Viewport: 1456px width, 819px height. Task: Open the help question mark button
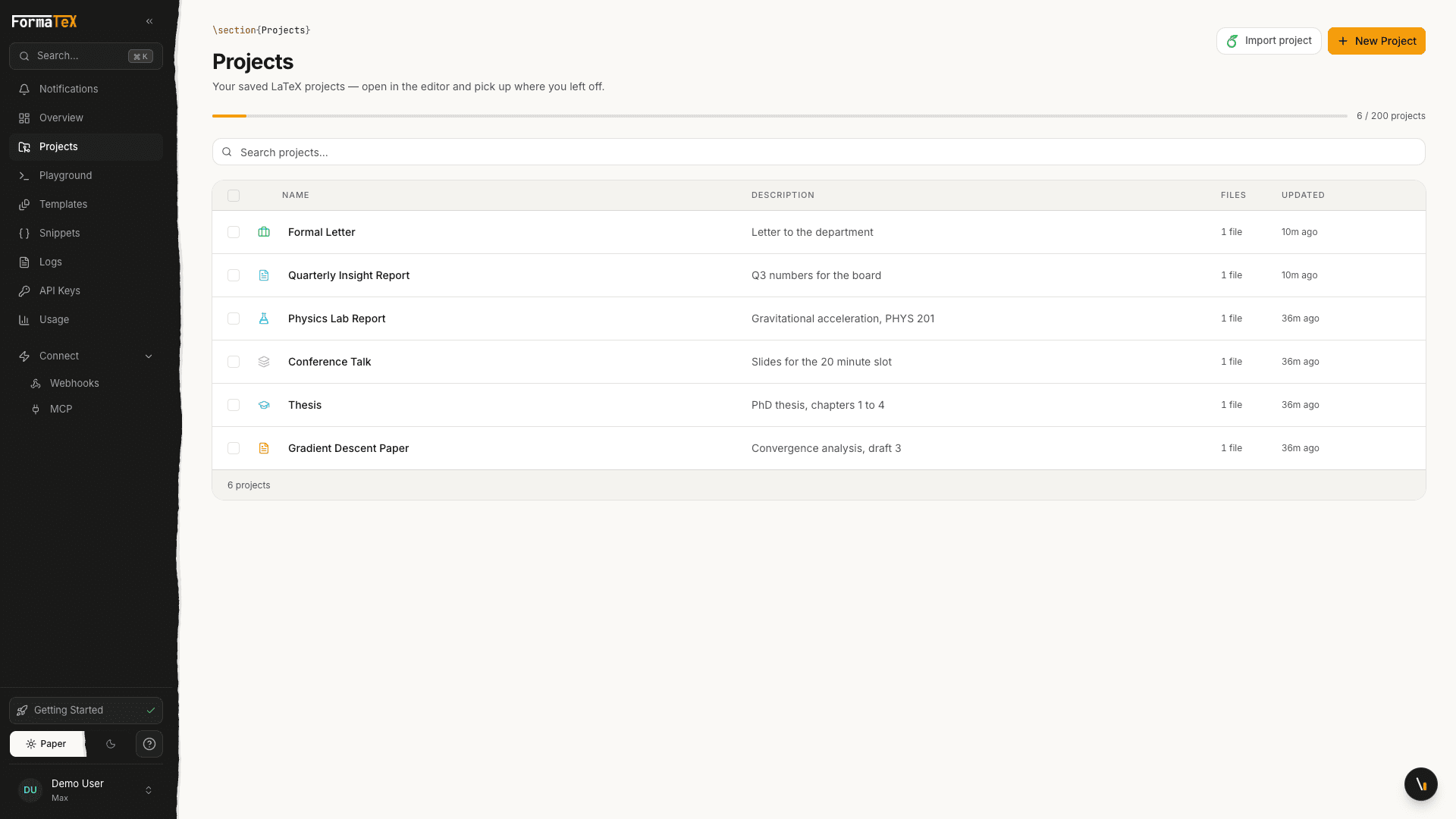coord(149,744)
